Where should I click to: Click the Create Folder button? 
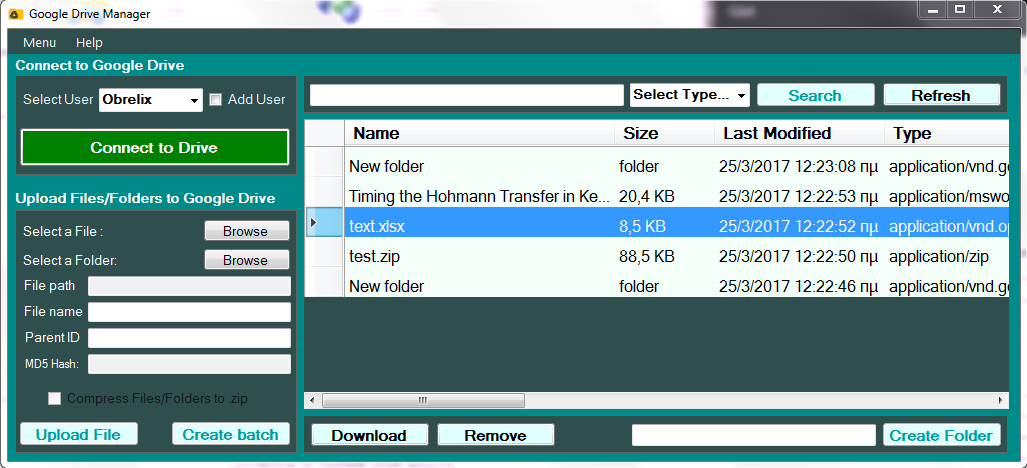[941, 435]
